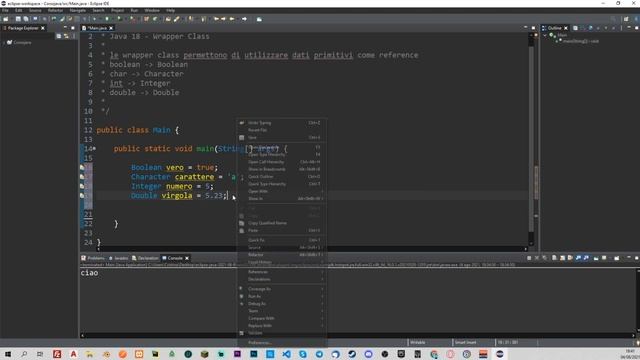
Task: Close the Outline view
Action: (566, 28)
